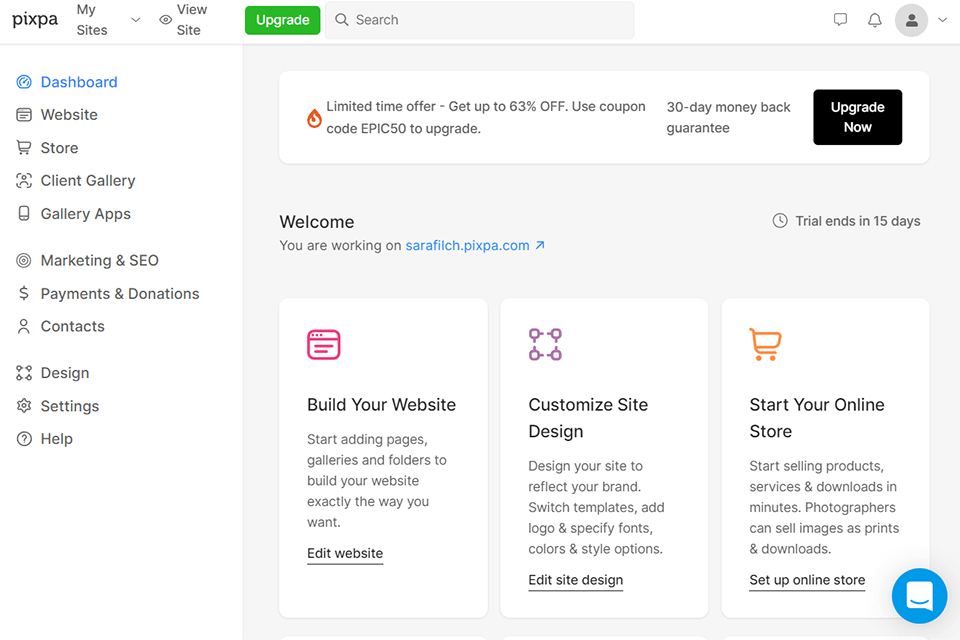This screenshot has height=640, width=960.
Task: Open the Settings section in the sidebar
Action: point(69,406)
